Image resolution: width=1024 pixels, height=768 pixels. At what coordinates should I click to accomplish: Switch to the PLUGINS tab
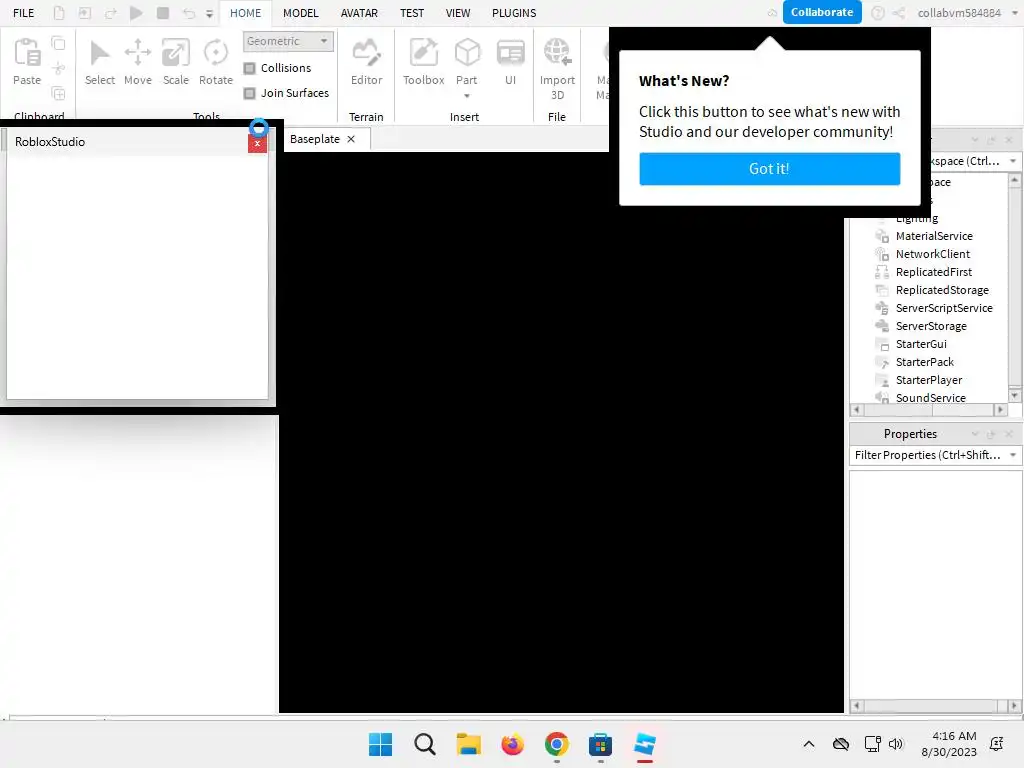pyautogui.click(x=514, y=13)
